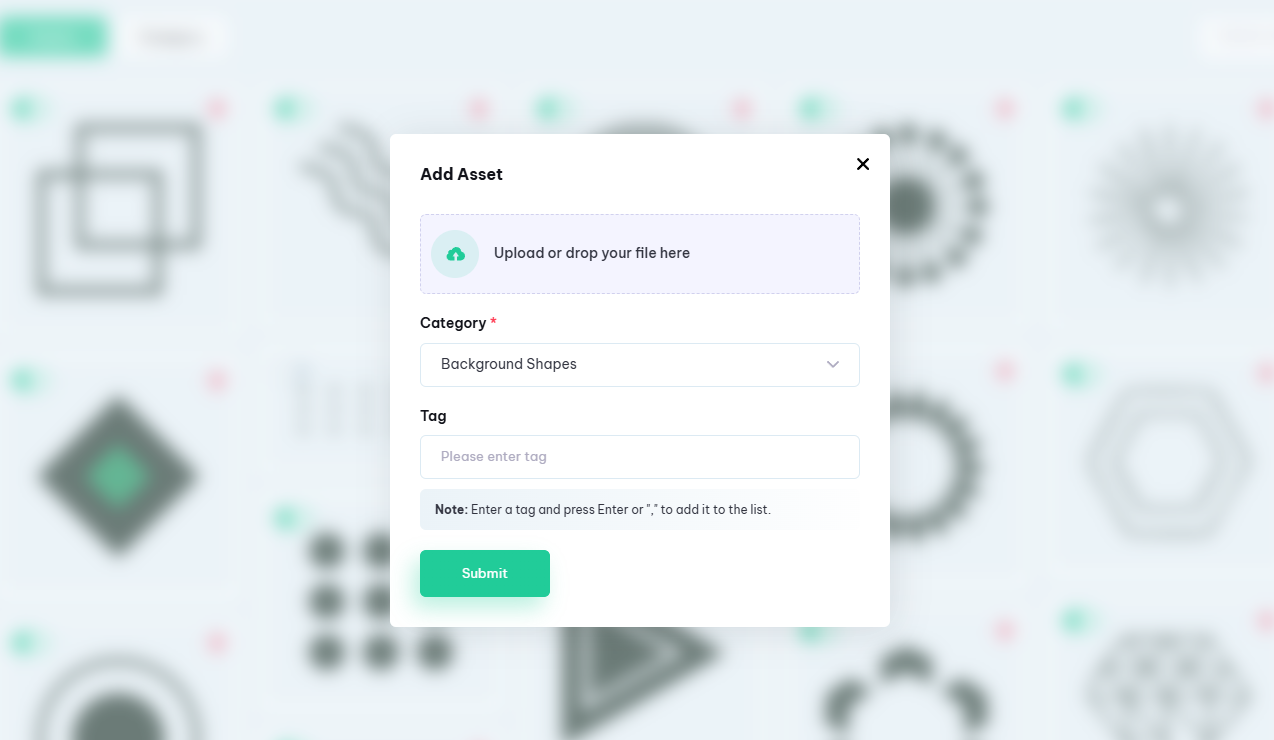
Task: Click the cloud upload icon
Action: coord(455,254)
